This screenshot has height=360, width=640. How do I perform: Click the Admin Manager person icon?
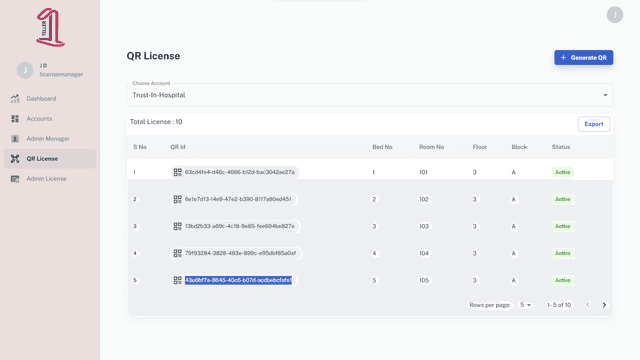[15, 138]
